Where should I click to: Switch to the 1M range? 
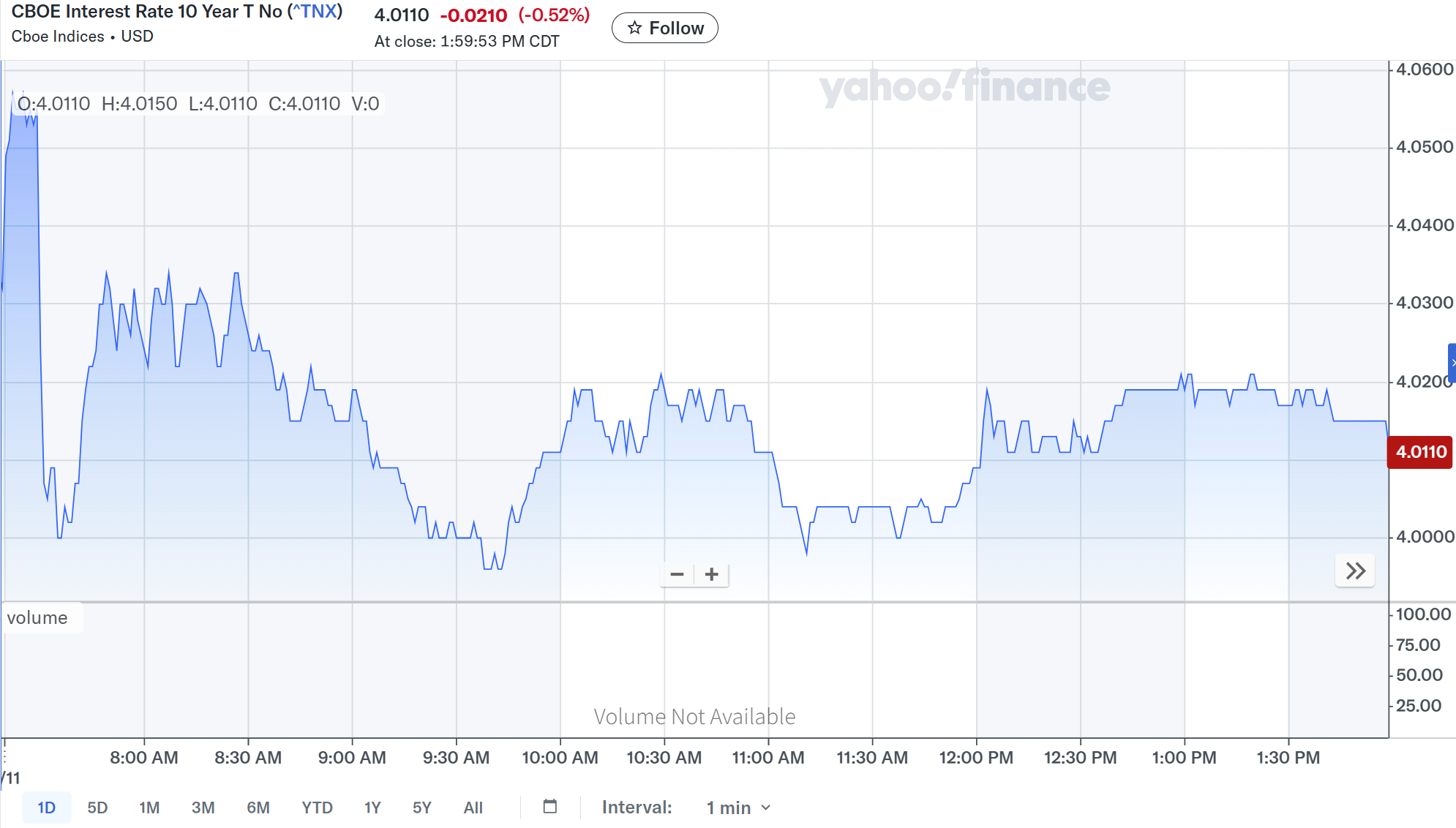tap(149, 808)
